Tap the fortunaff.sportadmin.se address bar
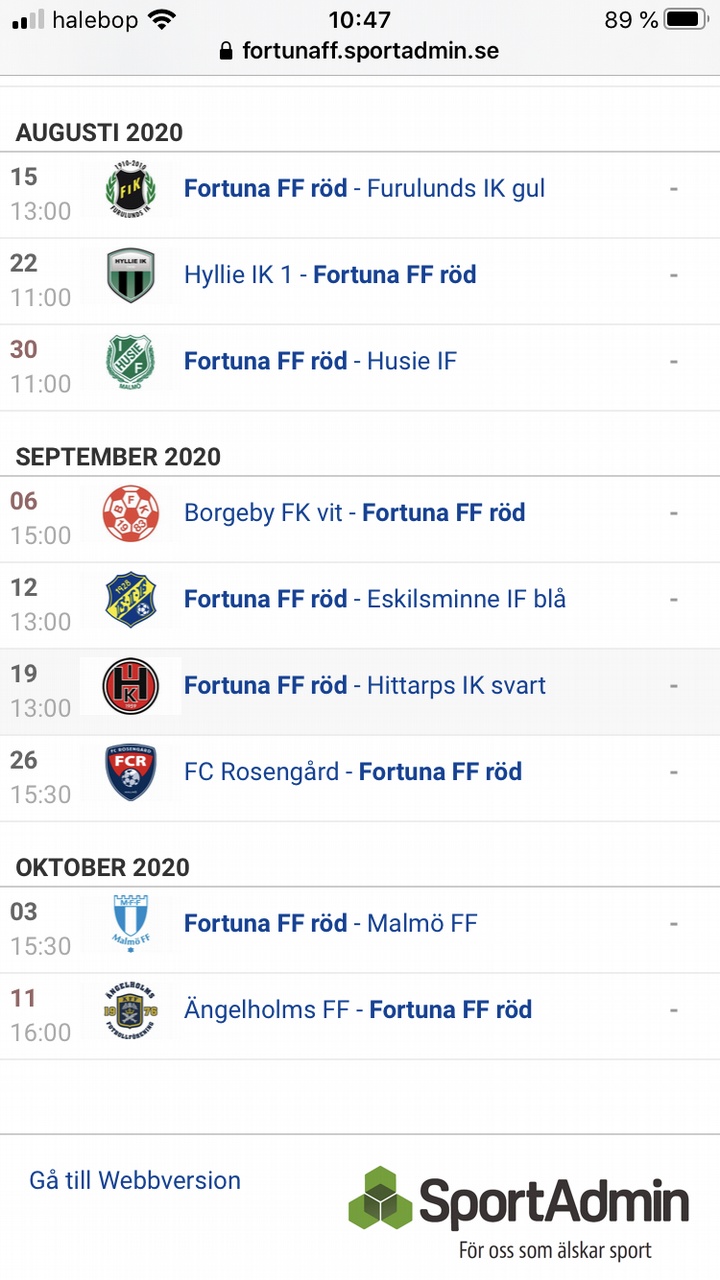Viewport: 720px width, 1280px height. point(360,50)
